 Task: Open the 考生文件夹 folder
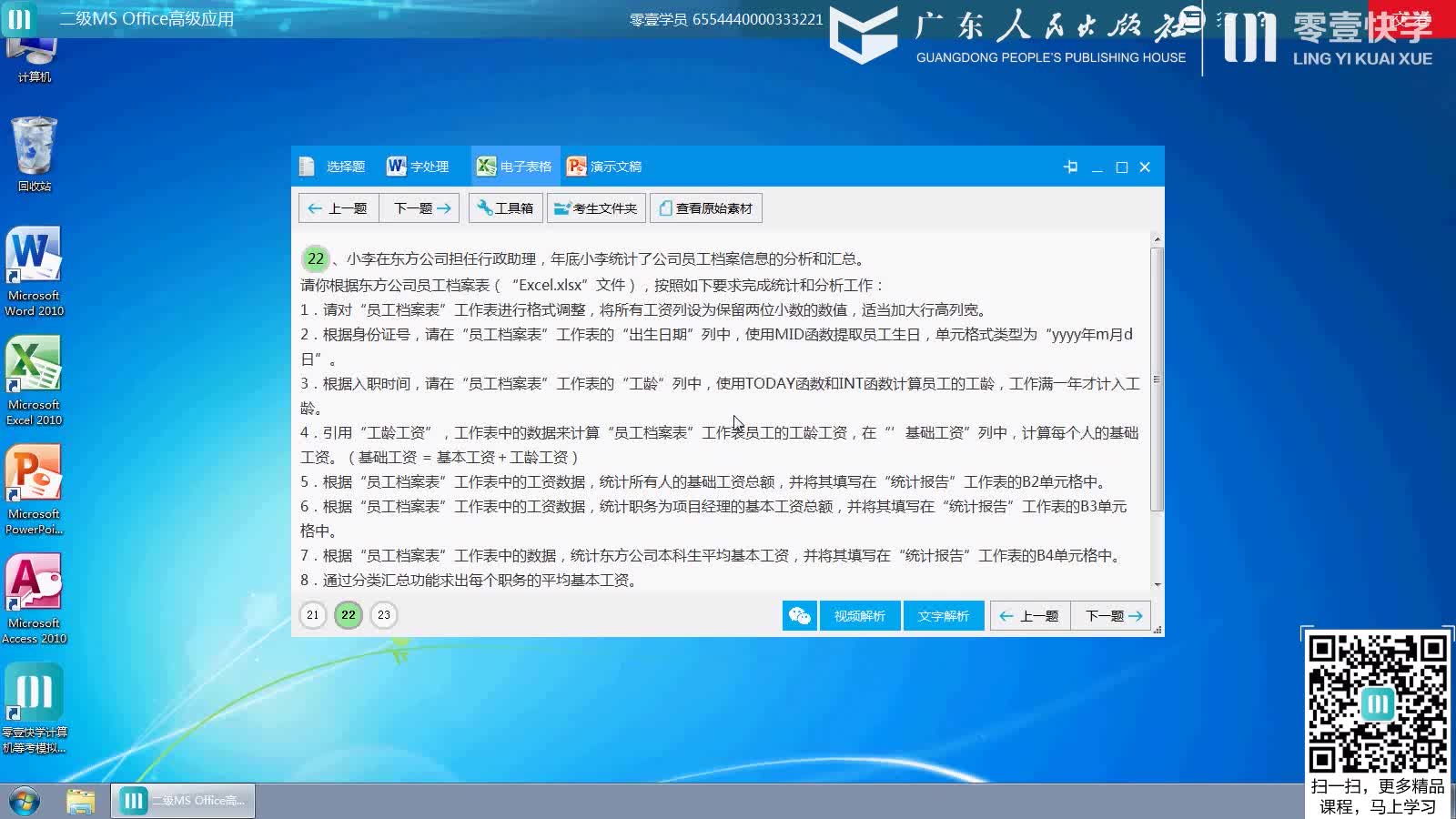[596, 208]
